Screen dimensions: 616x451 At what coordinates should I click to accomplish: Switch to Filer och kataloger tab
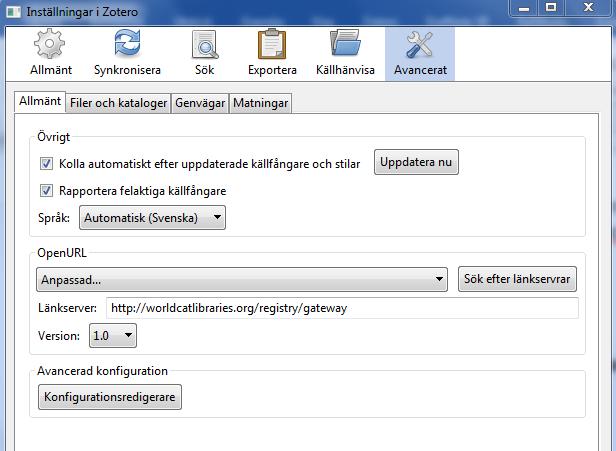tap(118, 103)
